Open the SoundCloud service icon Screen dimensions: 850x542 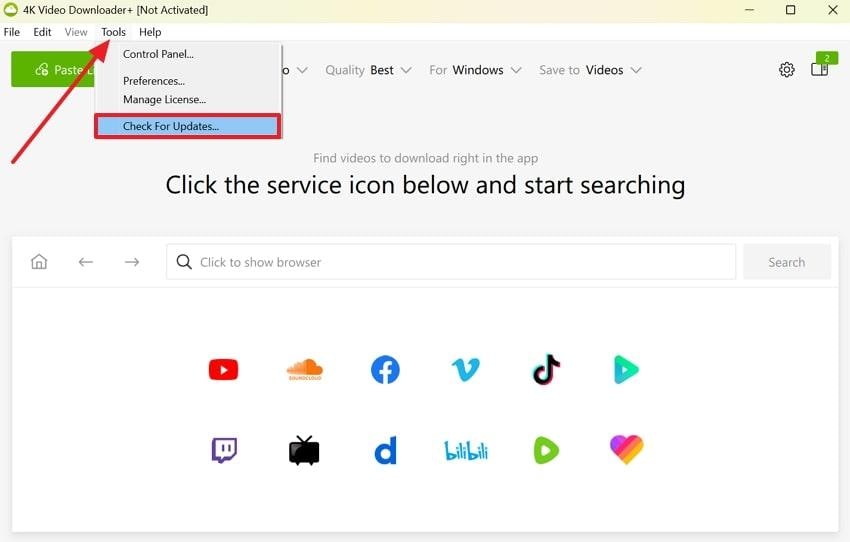(305, 370)
